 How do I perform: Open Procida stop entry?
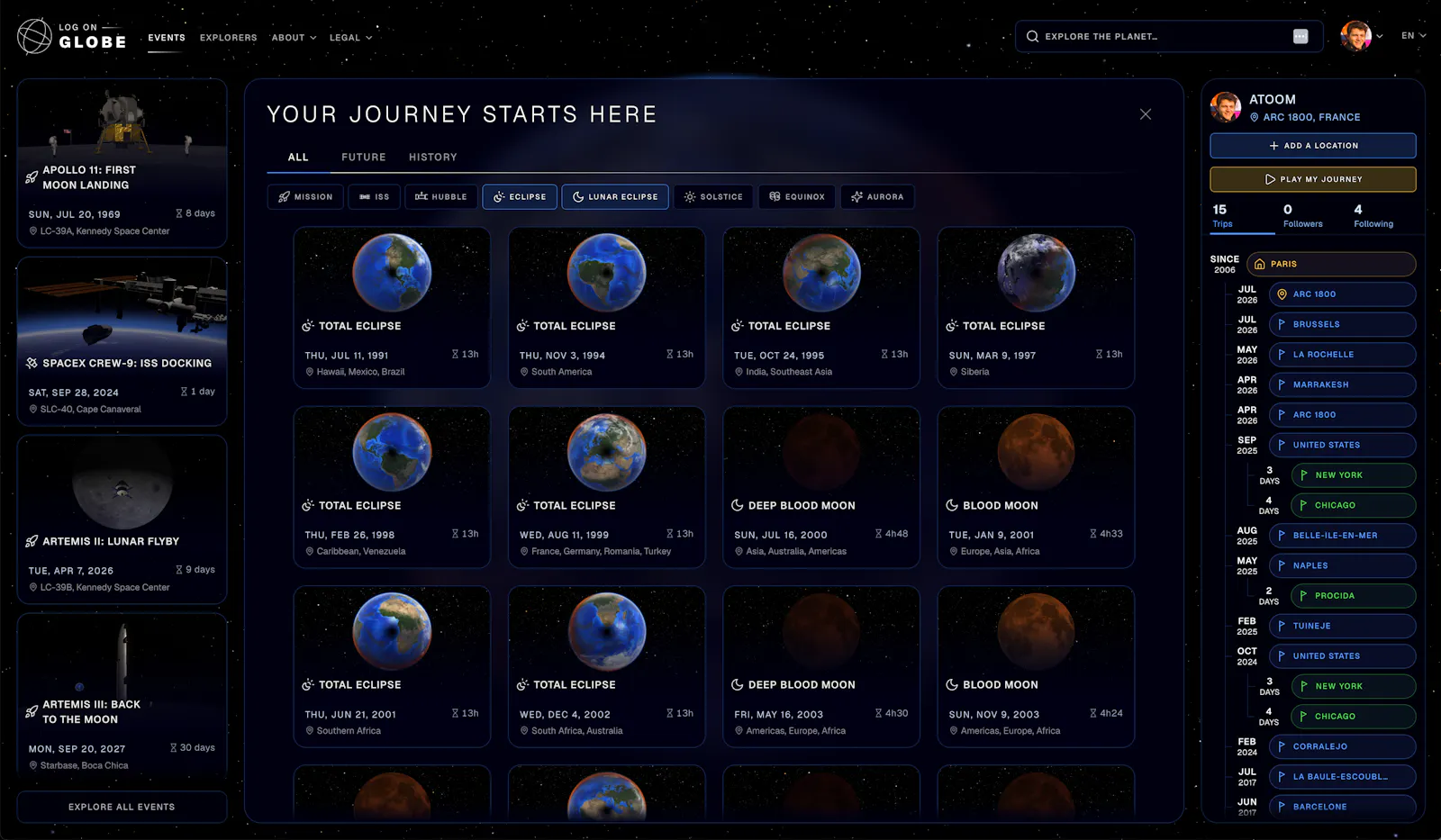[1354, 596]
